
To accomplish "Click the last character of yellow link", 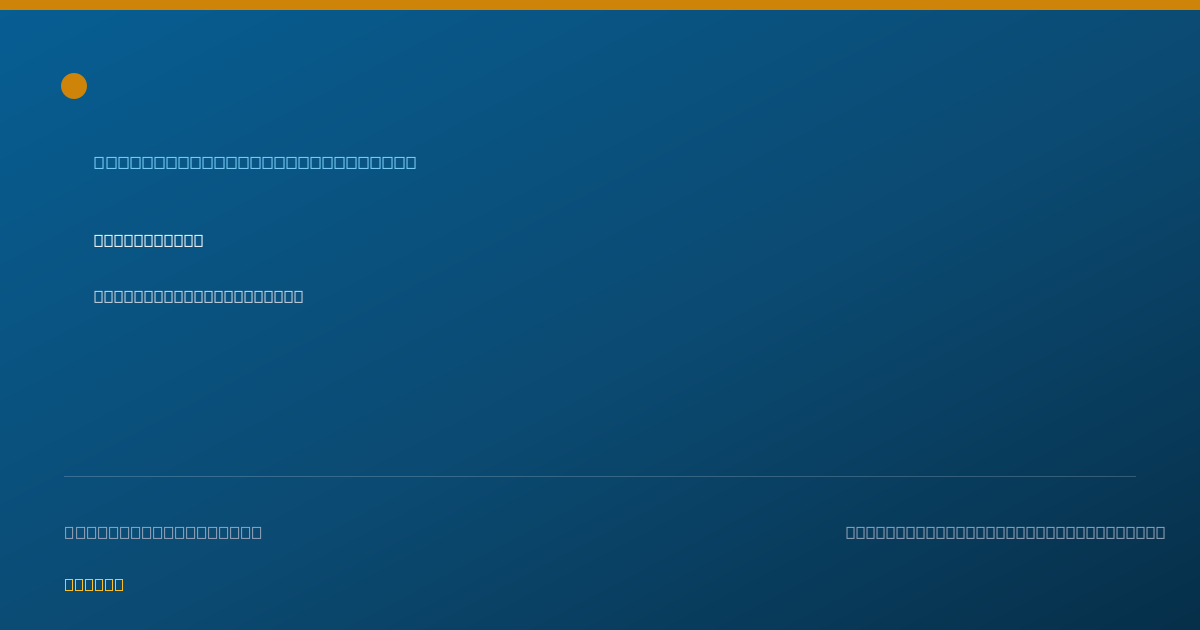I will (x=119, y=584).
